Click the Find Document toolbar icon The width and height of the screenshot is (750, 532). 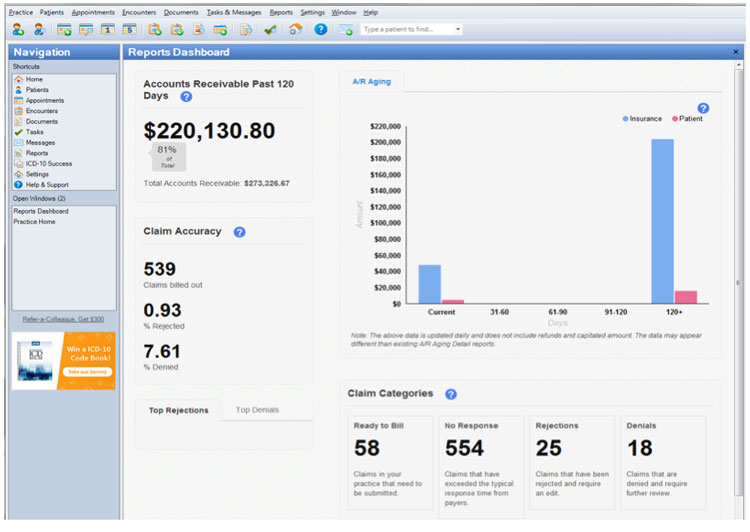[x=246, y=30]
